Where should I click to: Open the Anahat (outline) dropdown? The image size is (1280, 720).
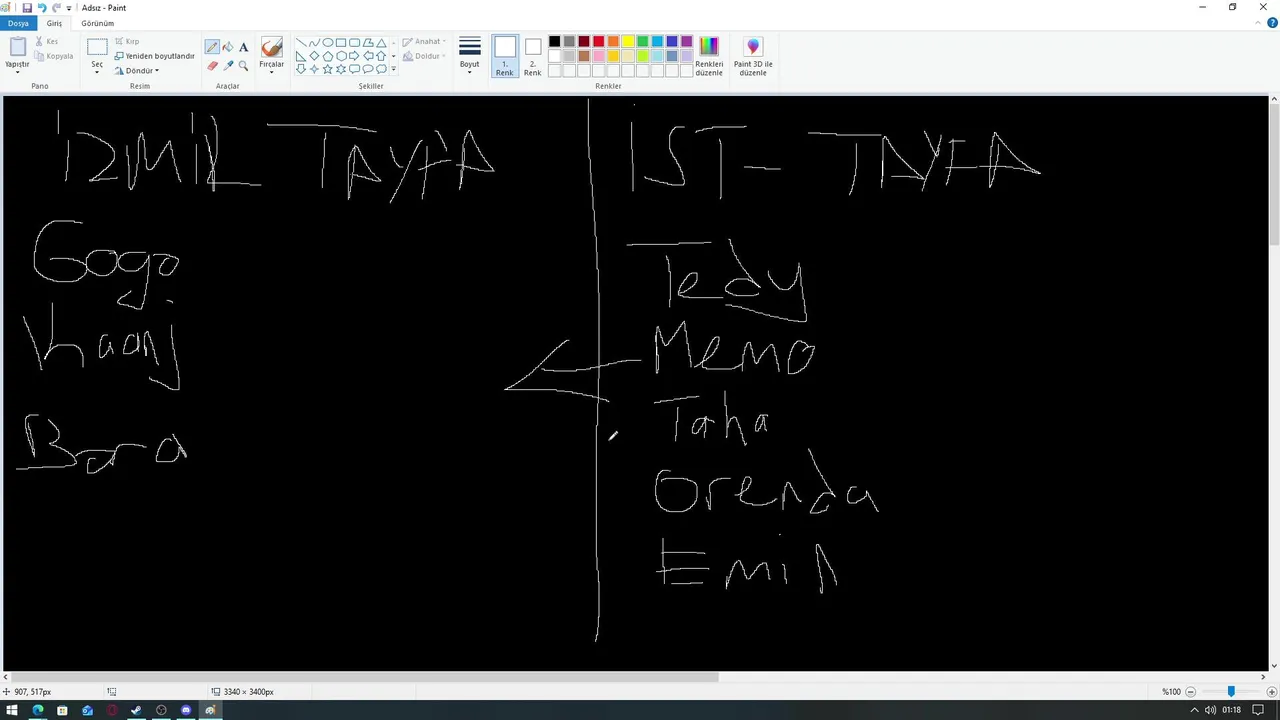(x=425, y=42)
